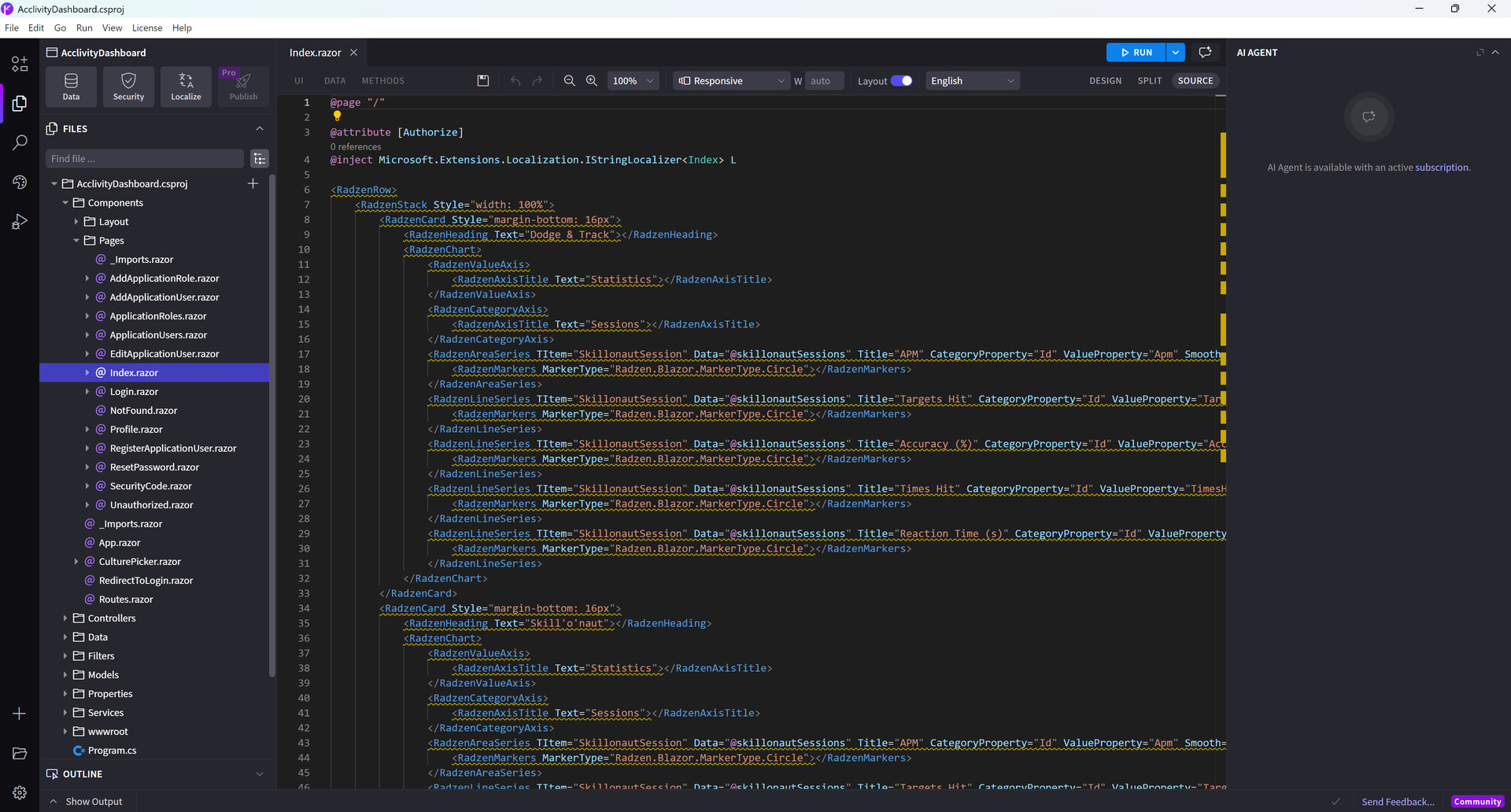The image size is (1511, 812).
Task: Click the RUN button
Action: click(1136, 52)
